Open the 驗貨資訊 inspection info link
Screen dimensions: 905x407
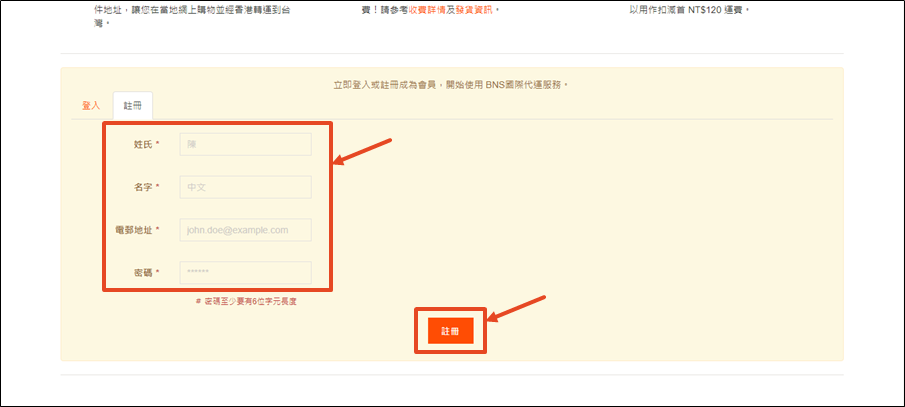[x=474, y=9]
